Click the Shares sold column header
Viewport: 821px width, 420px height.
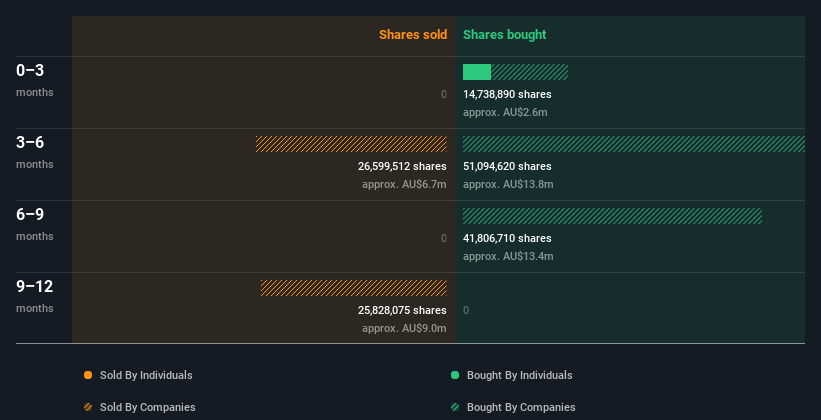(x=413, y=35)
